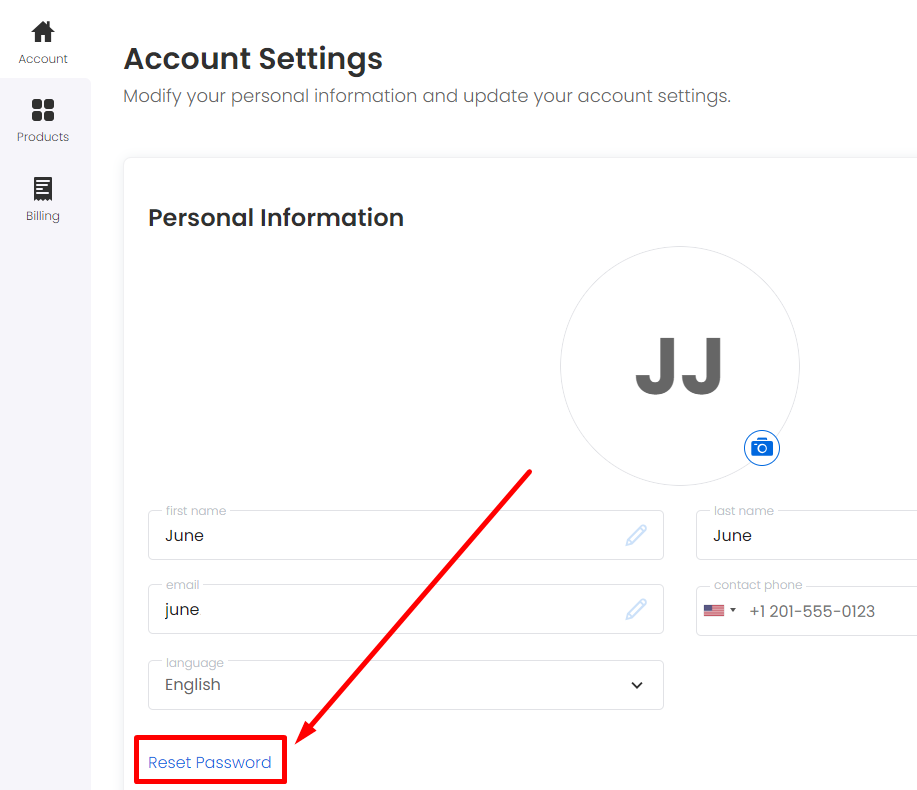Image resolution: width=917 pixels, height=790 pixels.
Task: Click the Account home icon
Action: [43, 32]
